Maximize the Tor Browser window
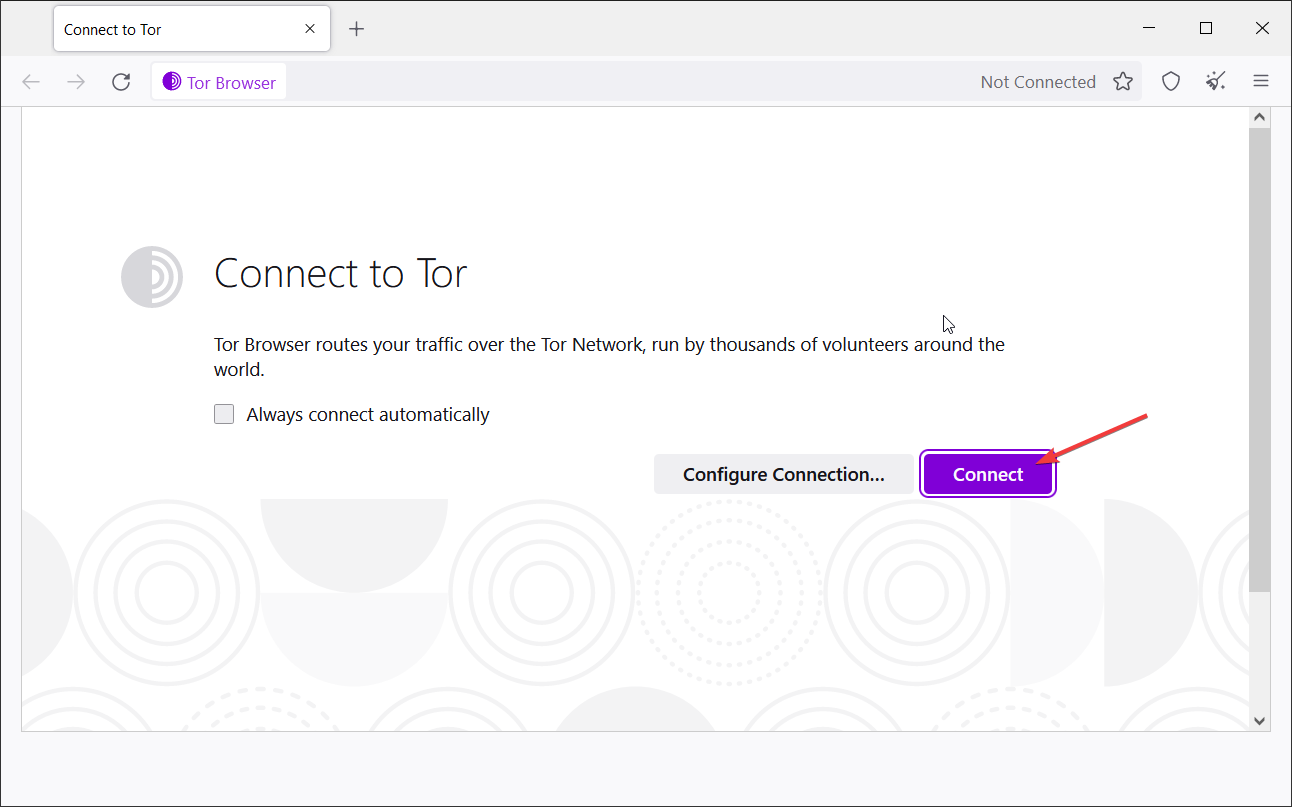Viewport: 1292px width, 807px height. pyautogui.click(x=1206, y=29)
